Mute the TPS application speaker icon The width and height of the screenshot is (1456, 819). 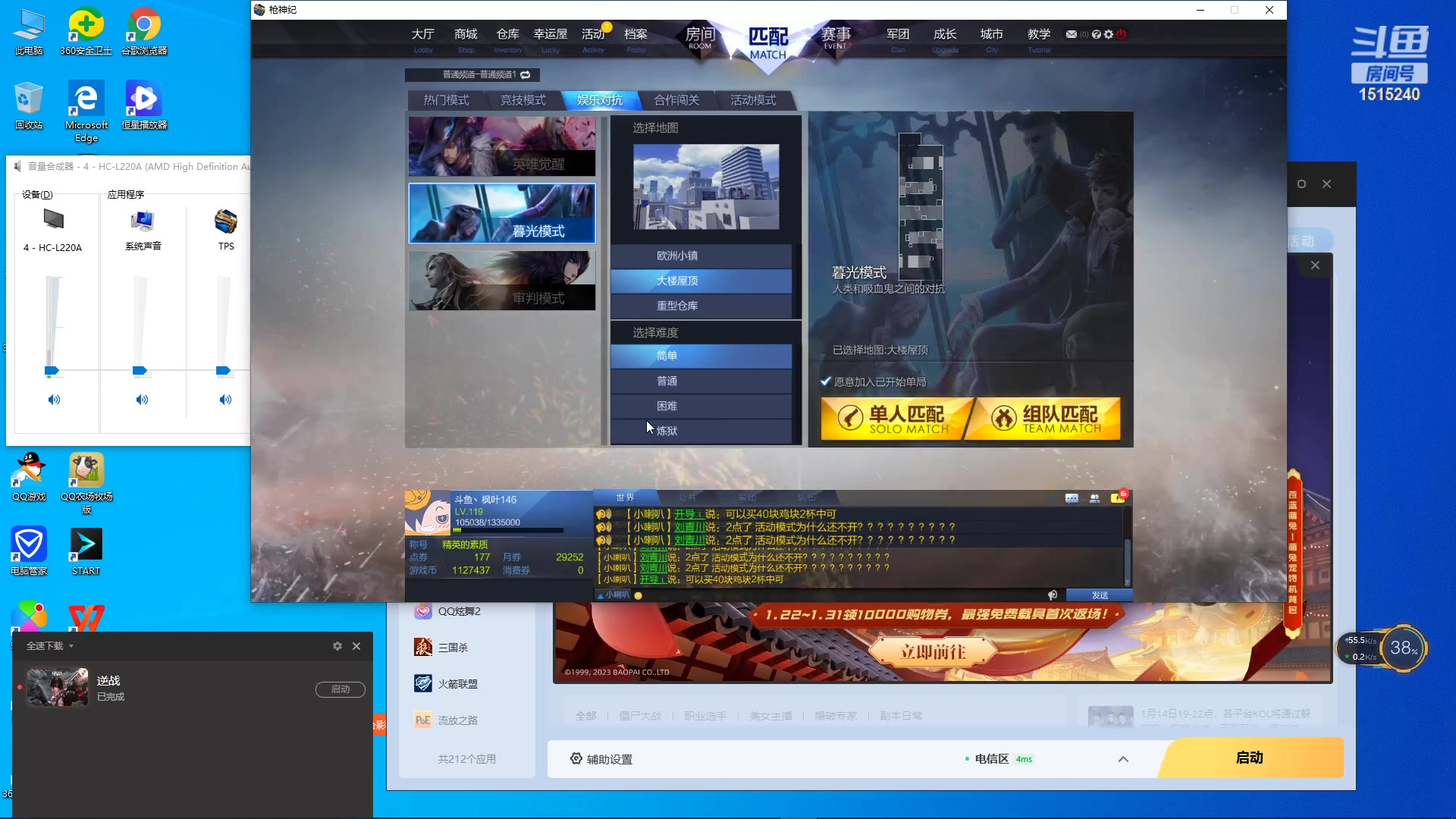(x=225, y=400)
